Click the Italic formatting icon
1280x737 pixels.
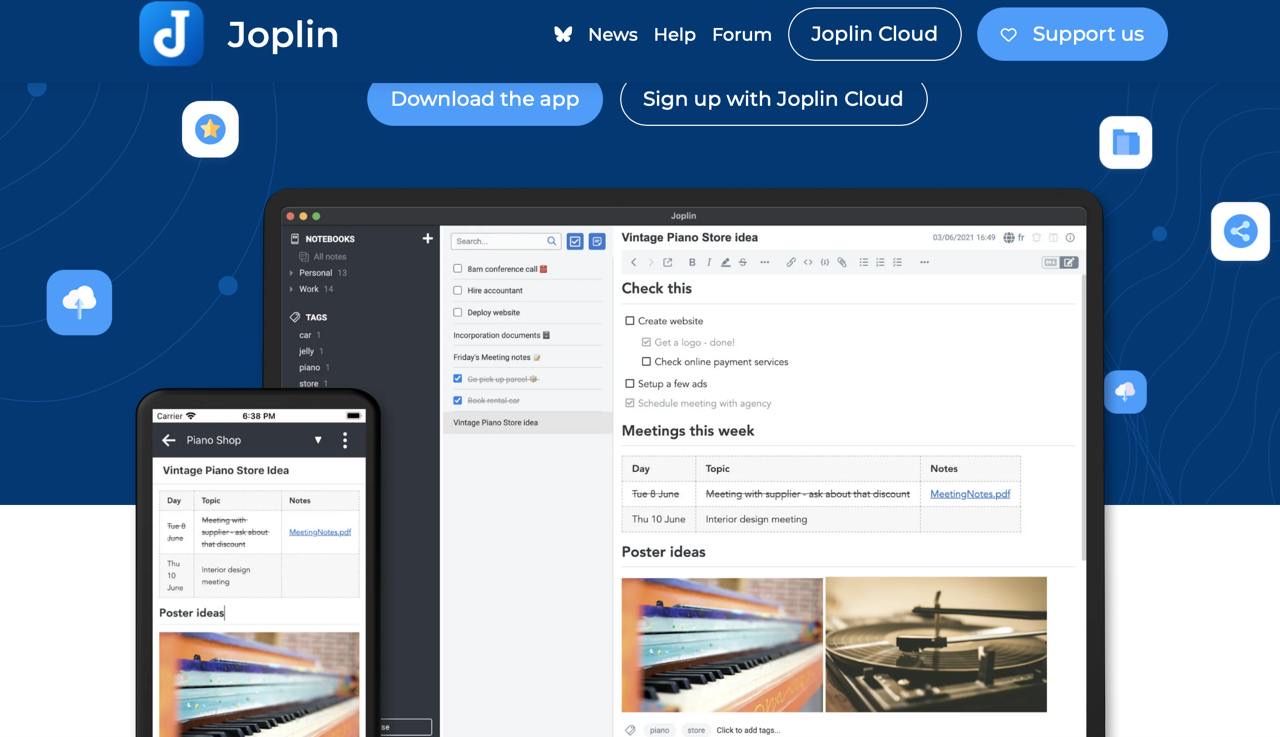(709, 263)
